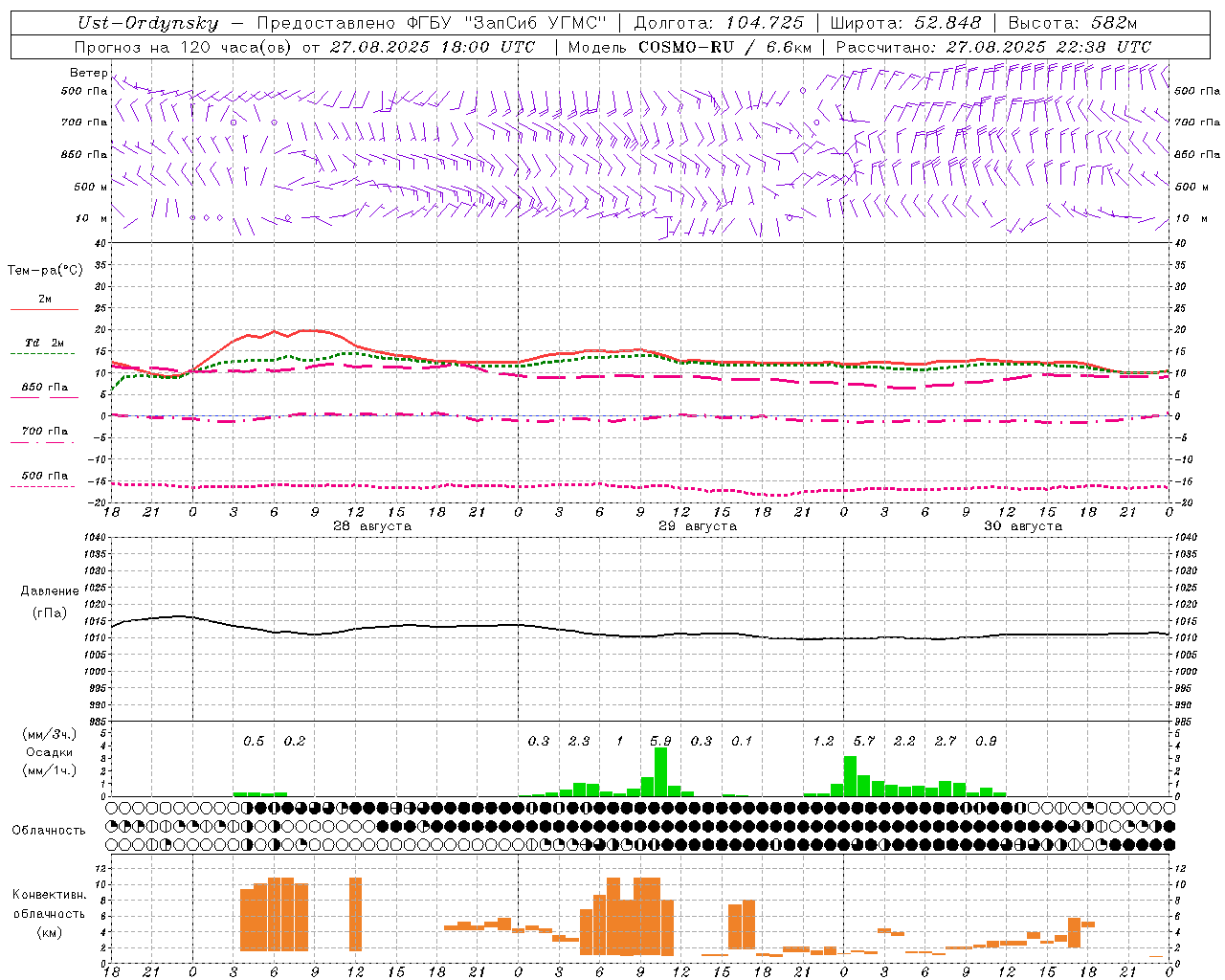1225x980 pixels.
Task: Click the 5.9 precipitation total
Action: 660,741
